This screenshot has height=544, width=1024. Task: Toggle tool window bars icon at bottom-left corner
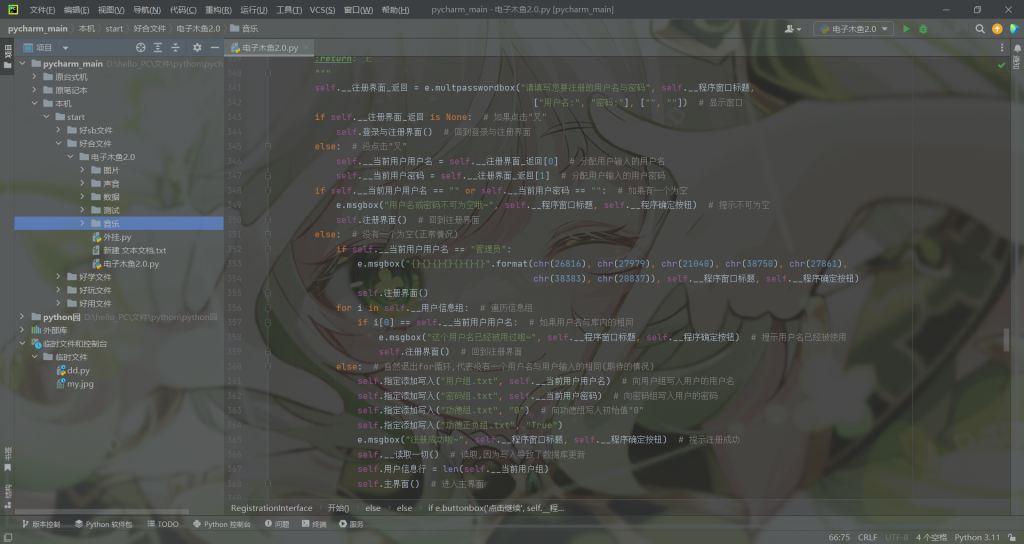coord(8,537)
